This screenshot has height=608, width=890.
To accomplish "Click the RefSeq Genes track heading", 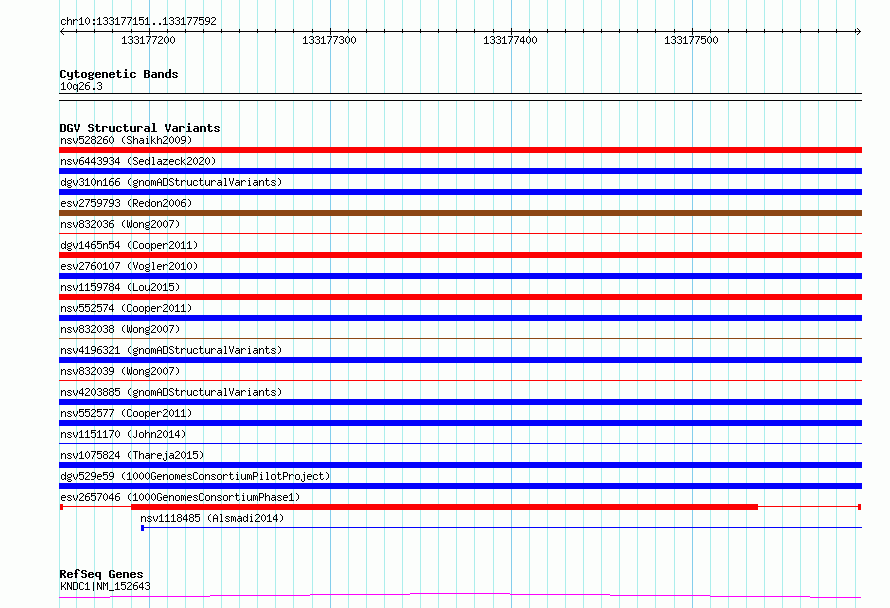I will click(101, 574).
